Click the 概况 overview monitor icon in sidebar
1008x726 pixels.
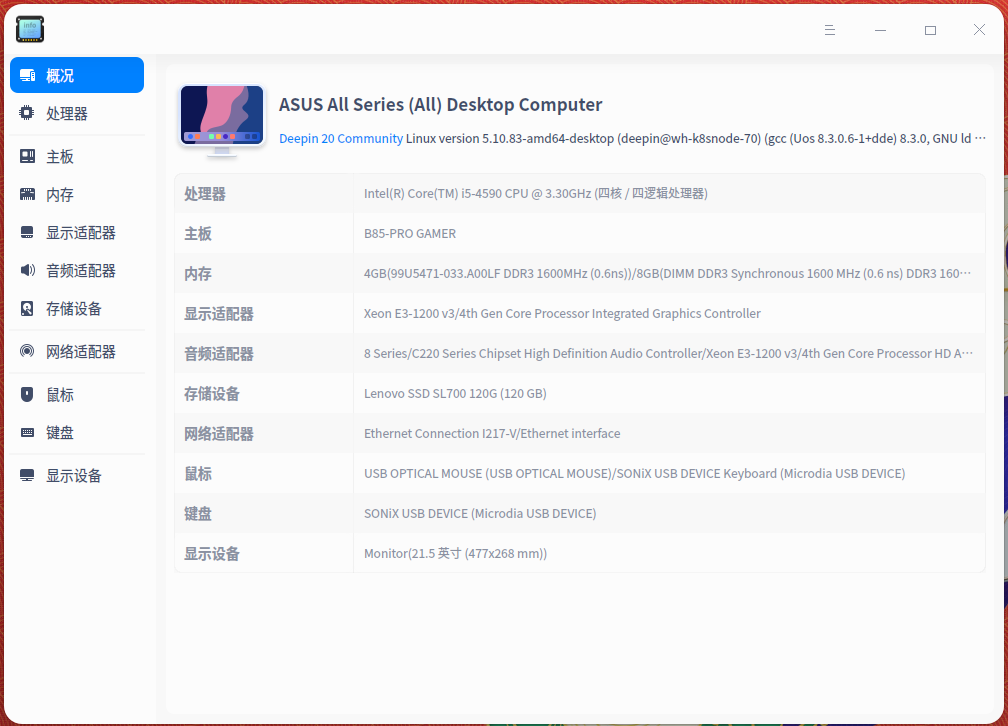pyautogui.click(x=27, y=75)
